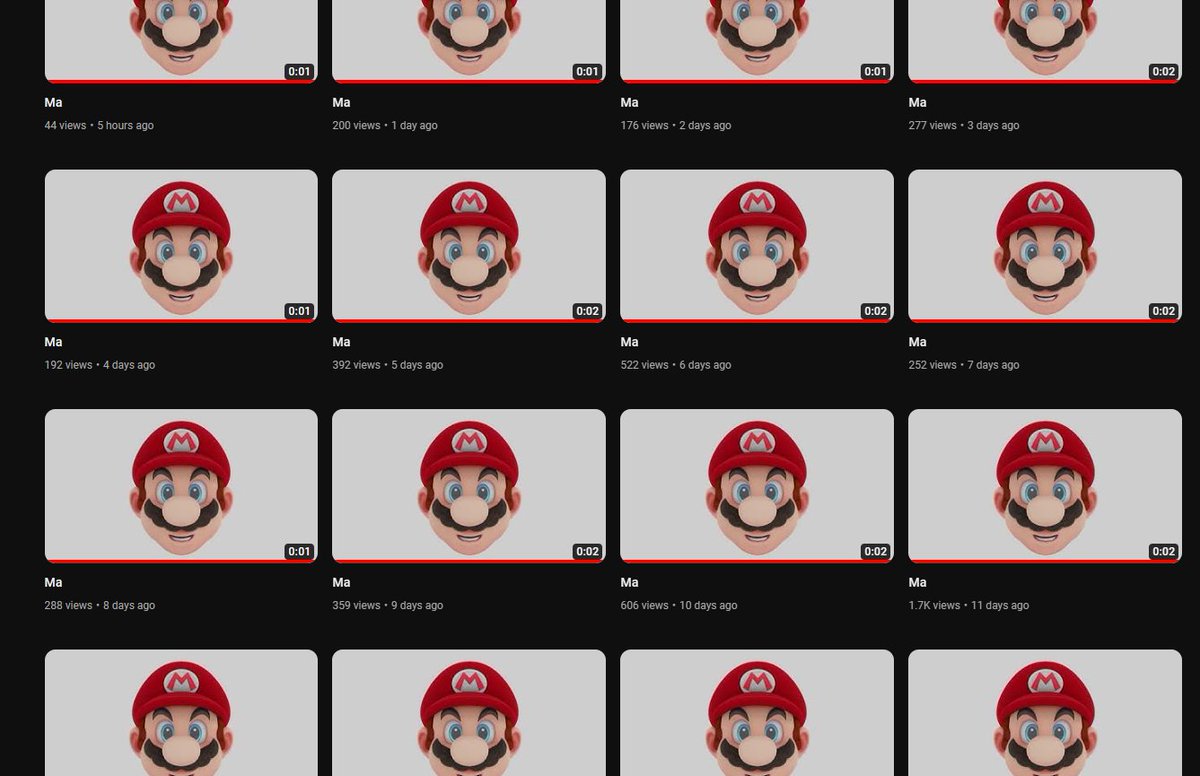Click the Ma title above 252 views
This screenshot has width=1200, height=776.
pyautogui.click(x=916, y=342)
